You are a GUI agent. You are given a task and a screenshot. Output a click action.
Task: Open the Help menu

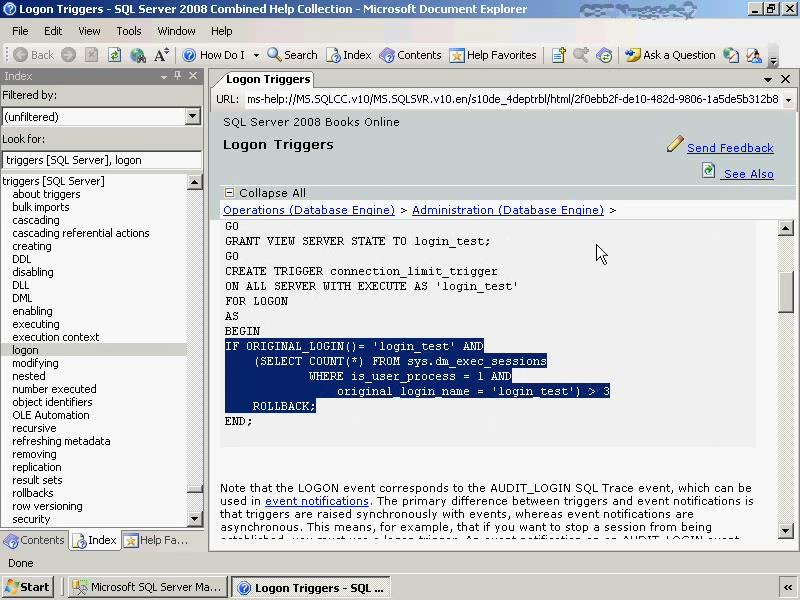tap(221, 31)
